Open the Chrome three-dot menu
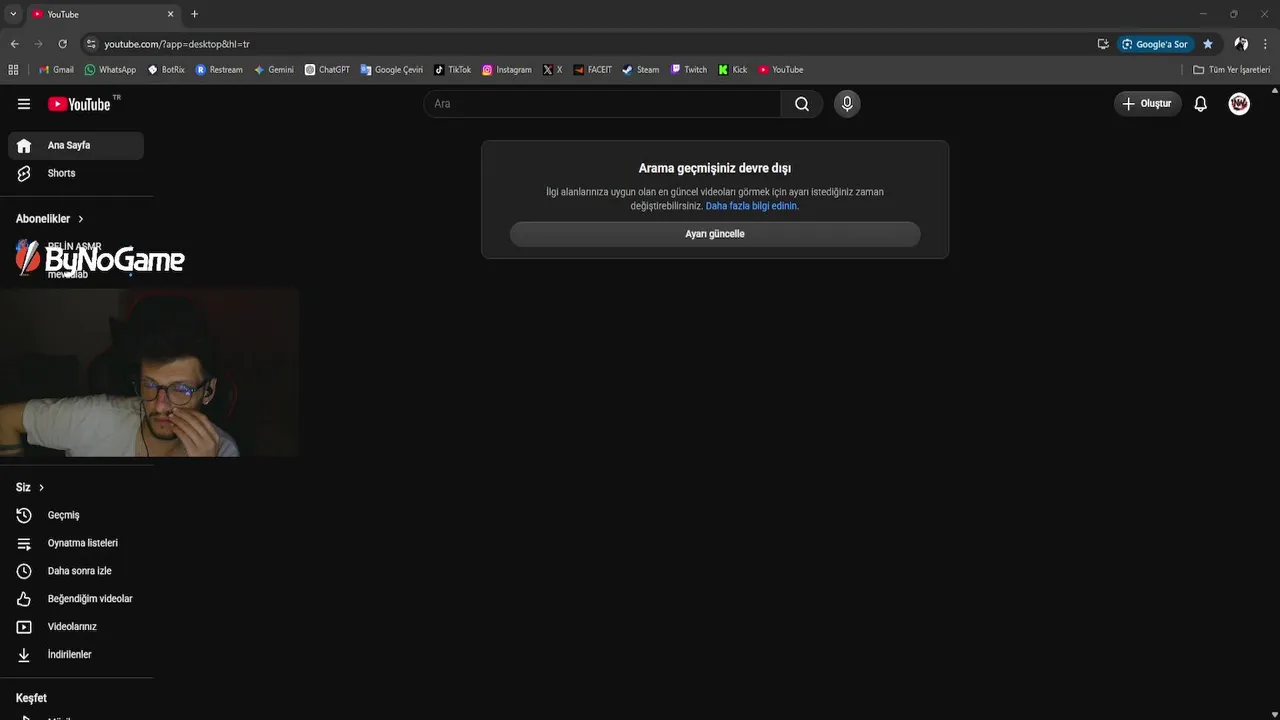 [x=1266, y=44]
